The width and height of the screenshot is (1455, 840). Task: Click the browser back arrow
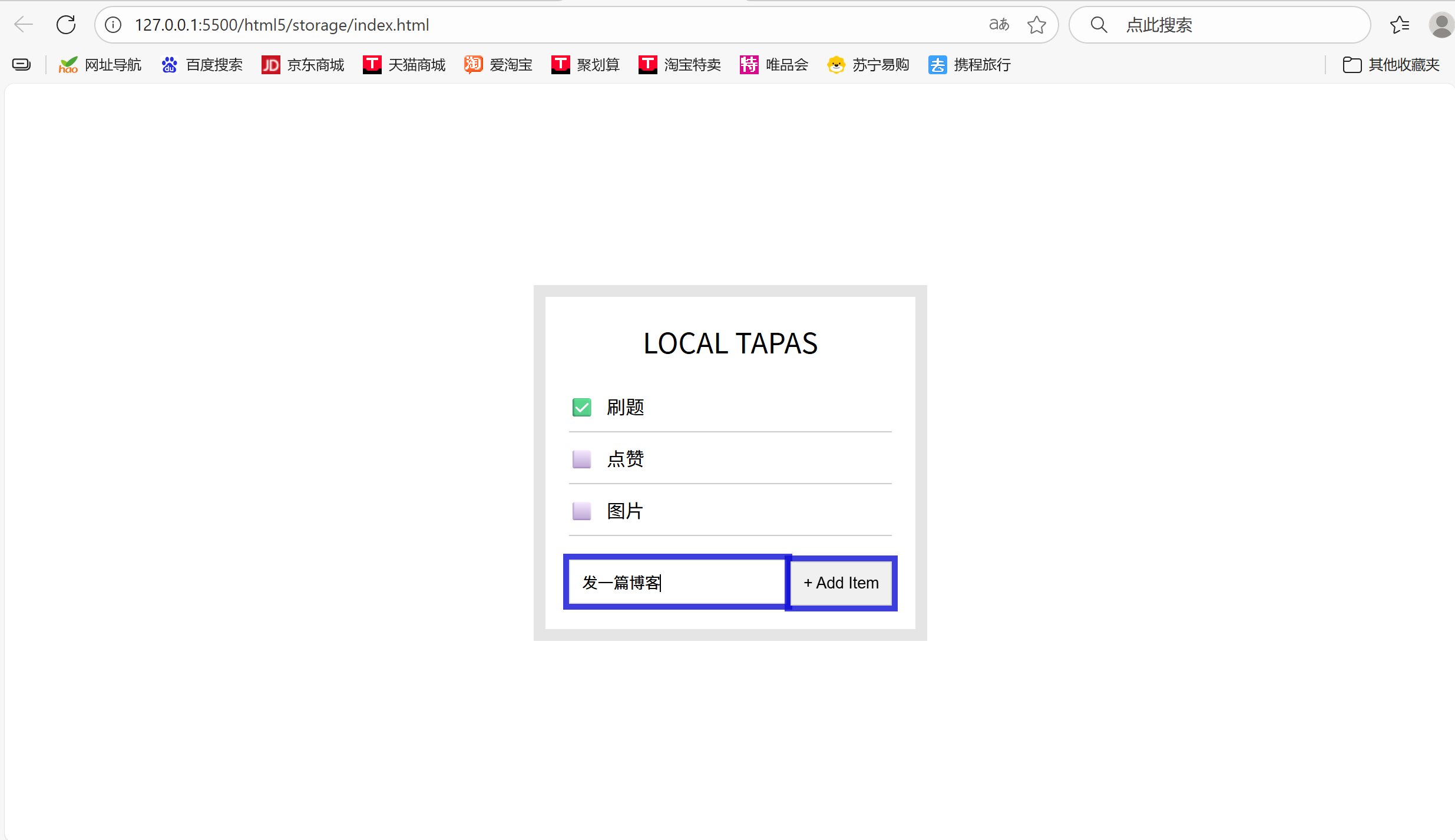(24, 25)
